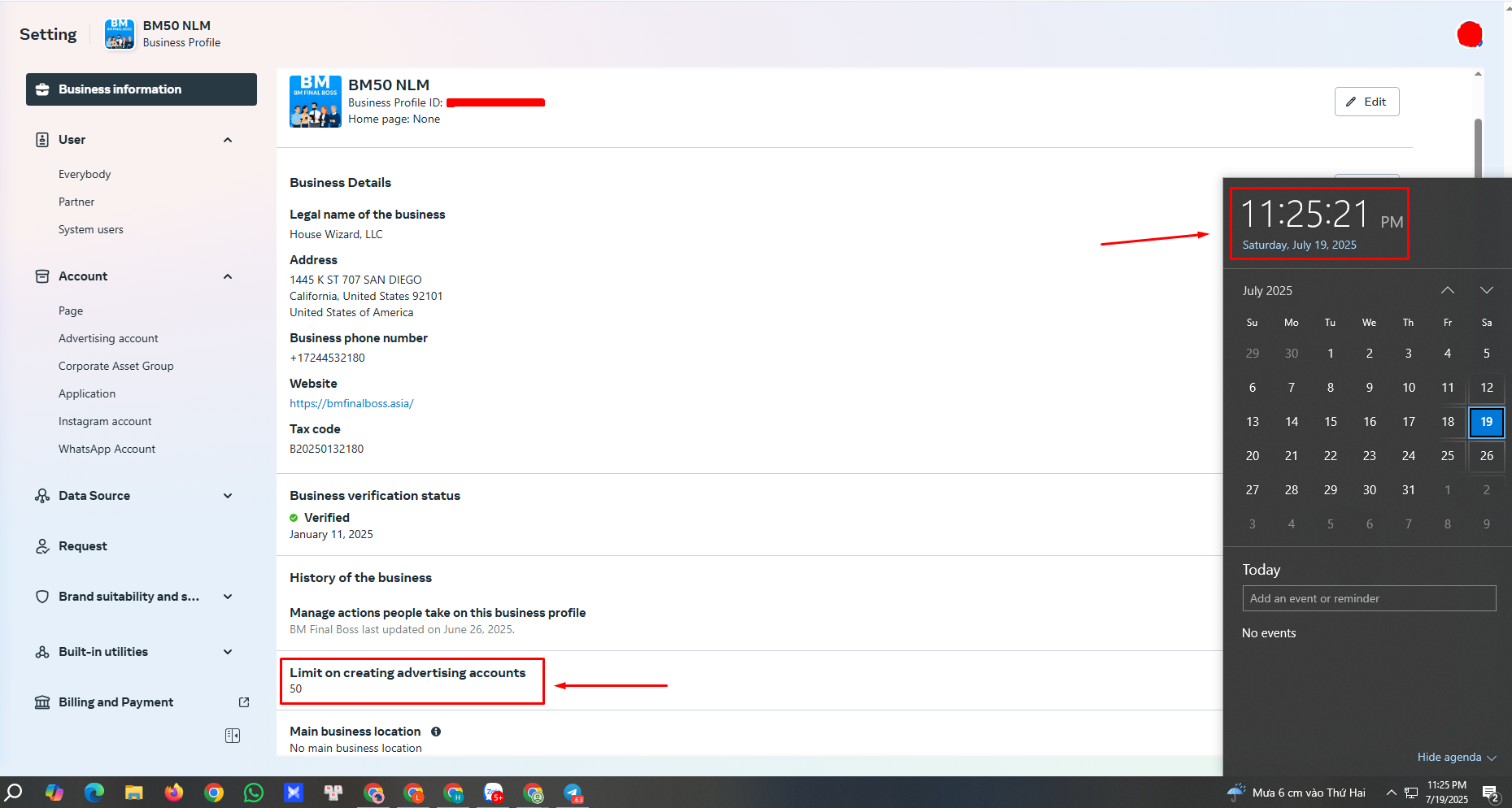This screenshot has width=1512, height=808.
Task: Click the Edit button for BM50 NLM
Action: 1367,102
